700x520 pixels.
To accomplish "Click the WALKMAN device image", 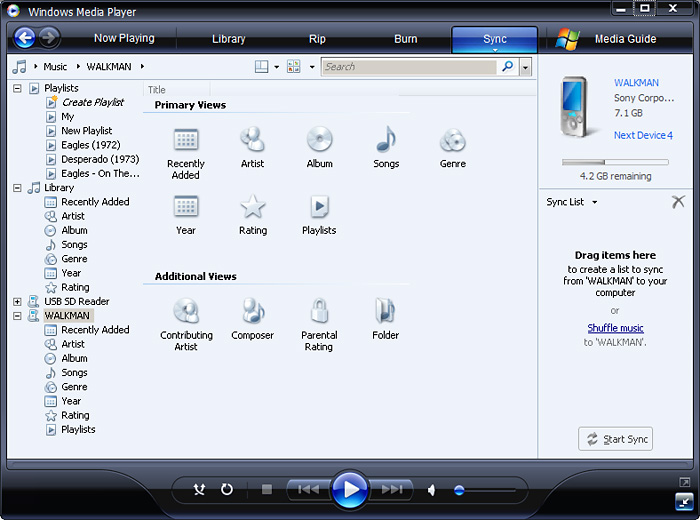I will (x=576, y=107).
